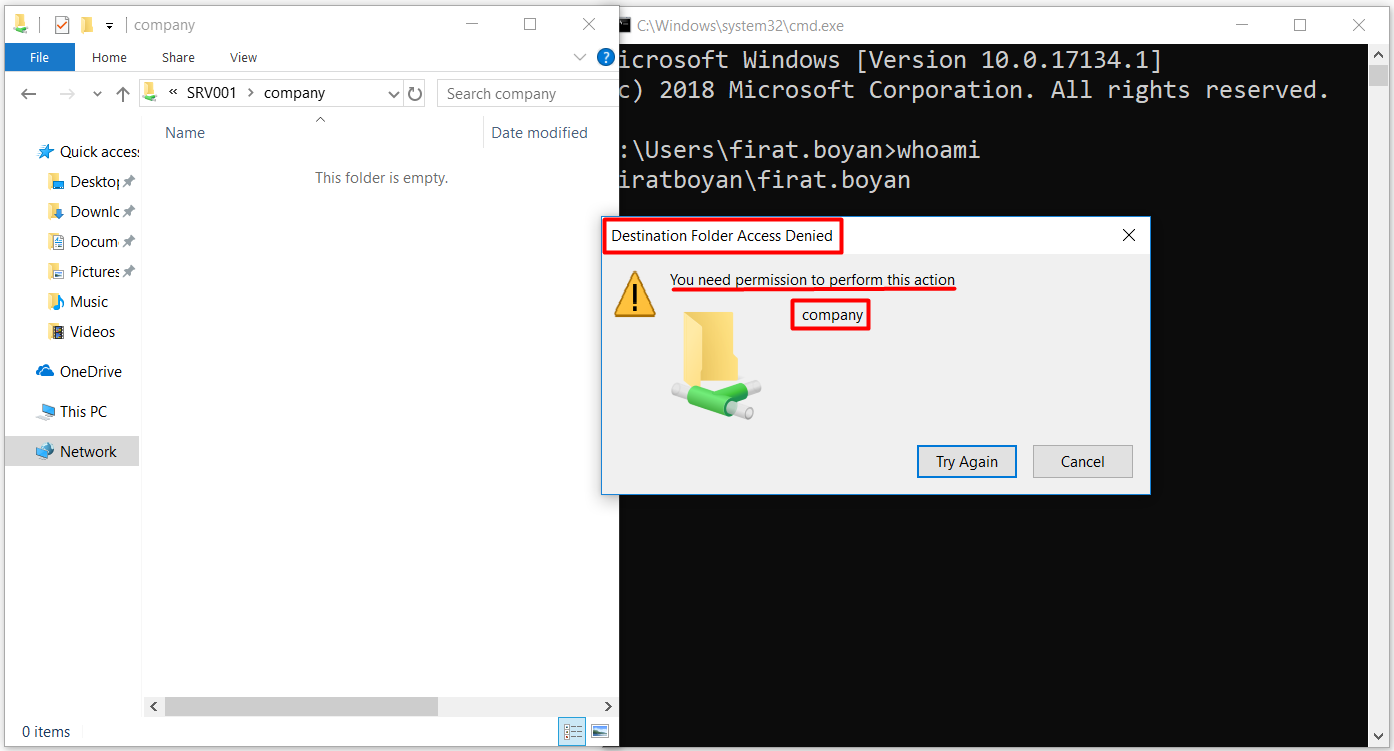The height and width of the screenshot is (751, 1394).
Task: Click the whoami command line text
Action: pos(938,151)
